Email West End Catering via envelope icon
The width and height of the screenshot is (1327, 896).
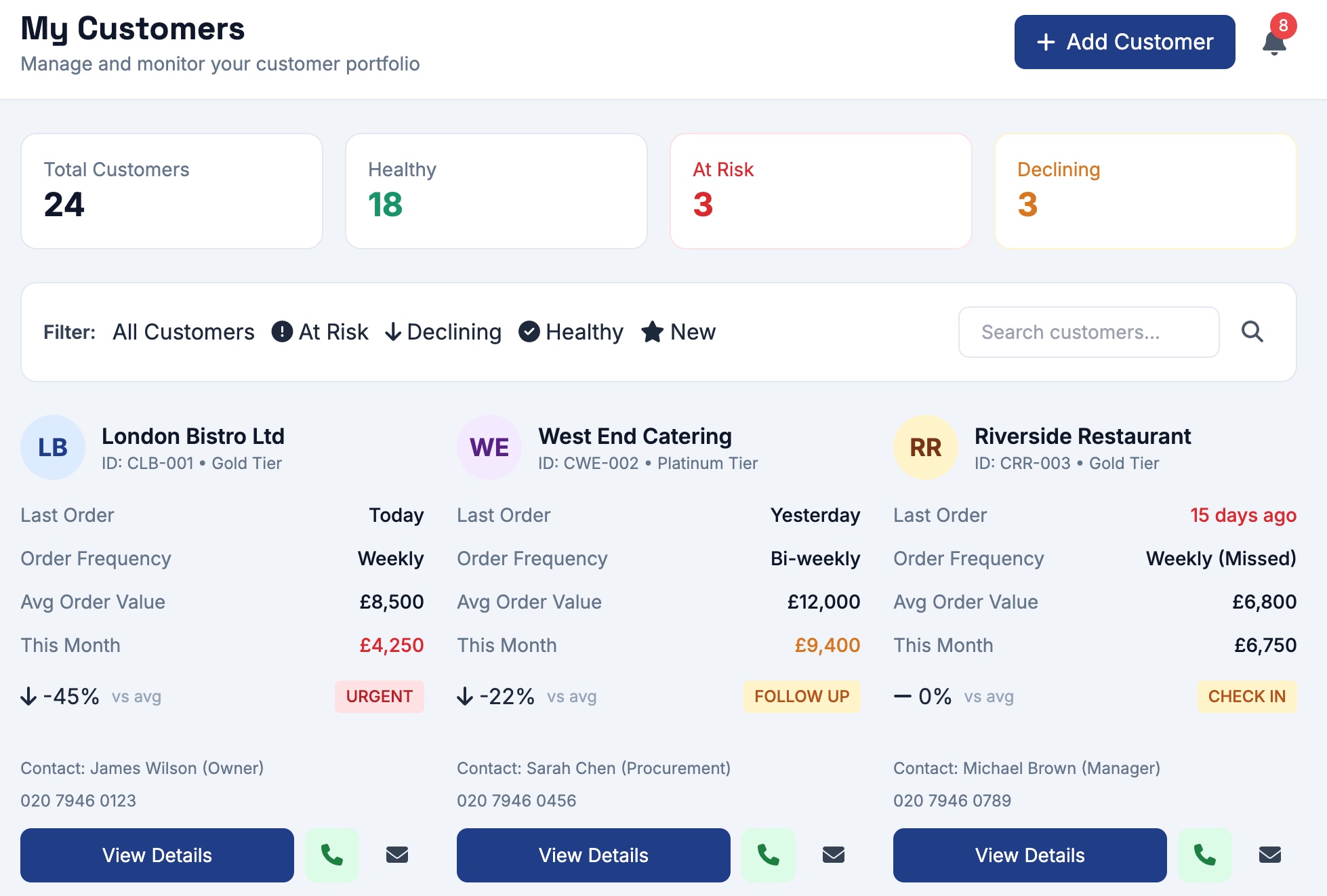pyautogui.click(x=834, y=855)
